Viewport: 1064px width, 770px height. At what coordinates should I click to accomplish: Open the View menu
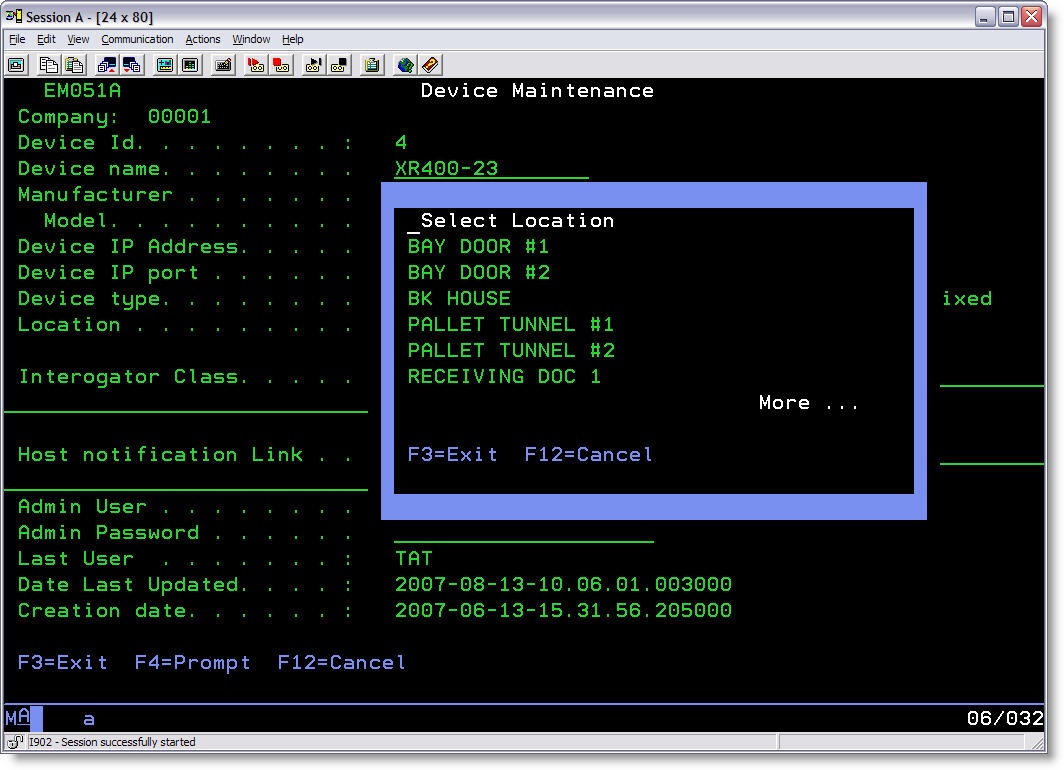(78, 39)
